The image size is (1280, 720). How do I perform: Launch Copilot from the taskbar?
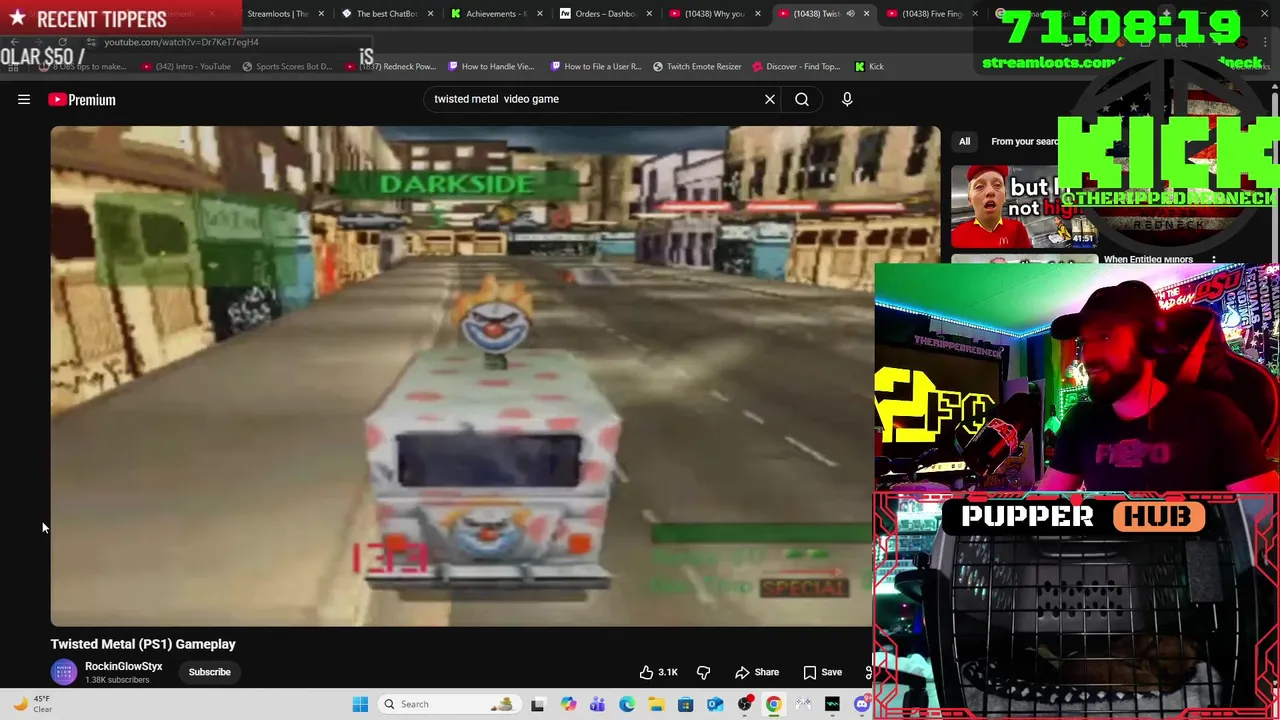tap(568, 704)
